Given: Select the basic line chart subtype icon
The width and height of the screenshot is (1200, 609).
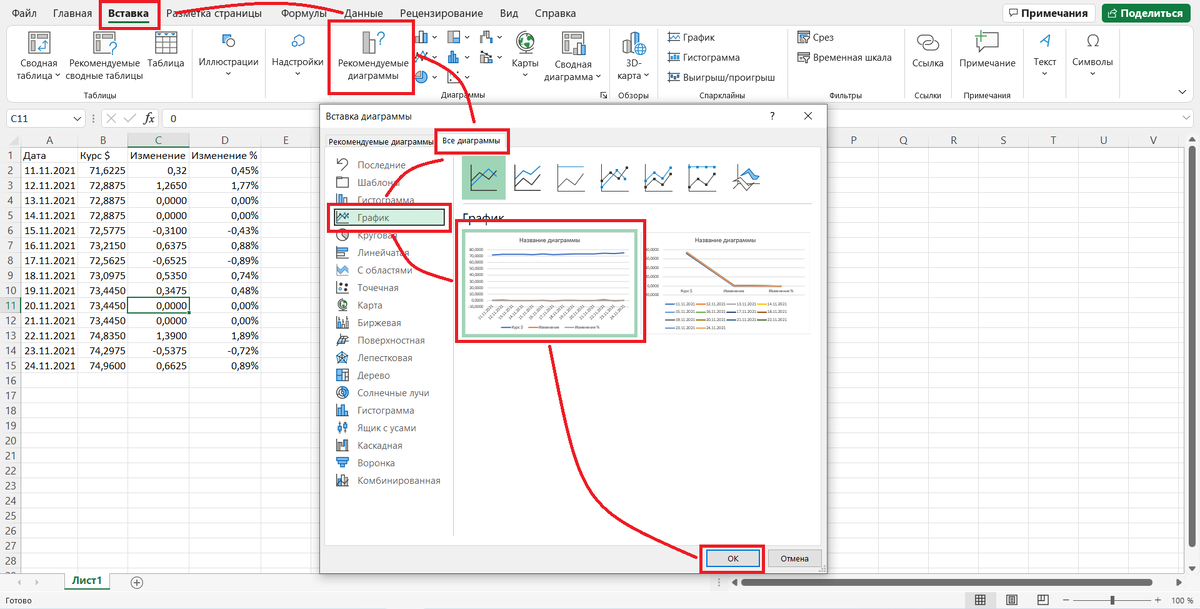Looking at the screenshot, I should tap(484, 177).
